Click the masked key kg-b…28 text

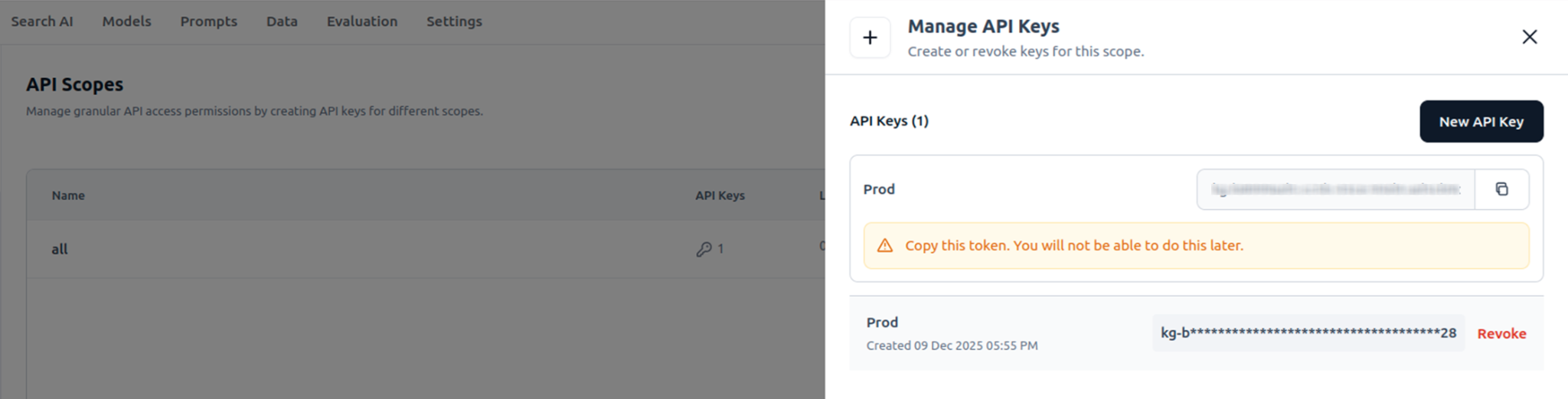click(1308, 332)
